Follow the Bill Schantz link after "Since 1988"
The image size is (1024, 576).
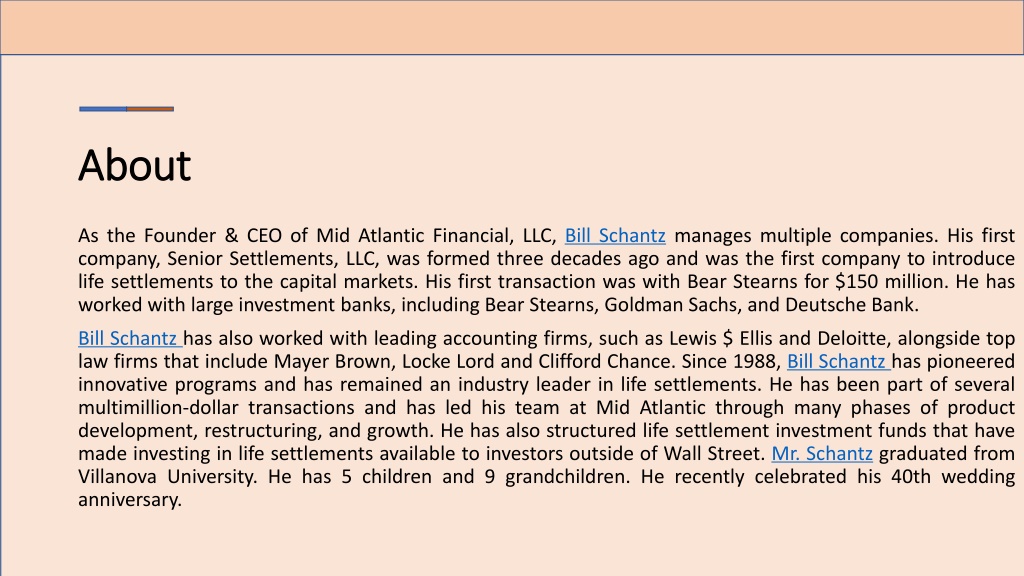839,361
